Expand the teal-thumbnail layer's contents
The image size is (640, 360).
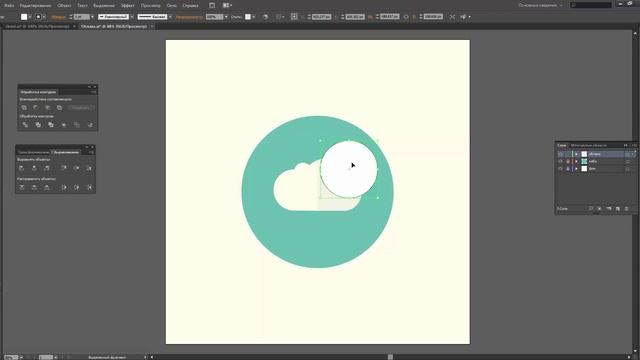pos(576,161)
